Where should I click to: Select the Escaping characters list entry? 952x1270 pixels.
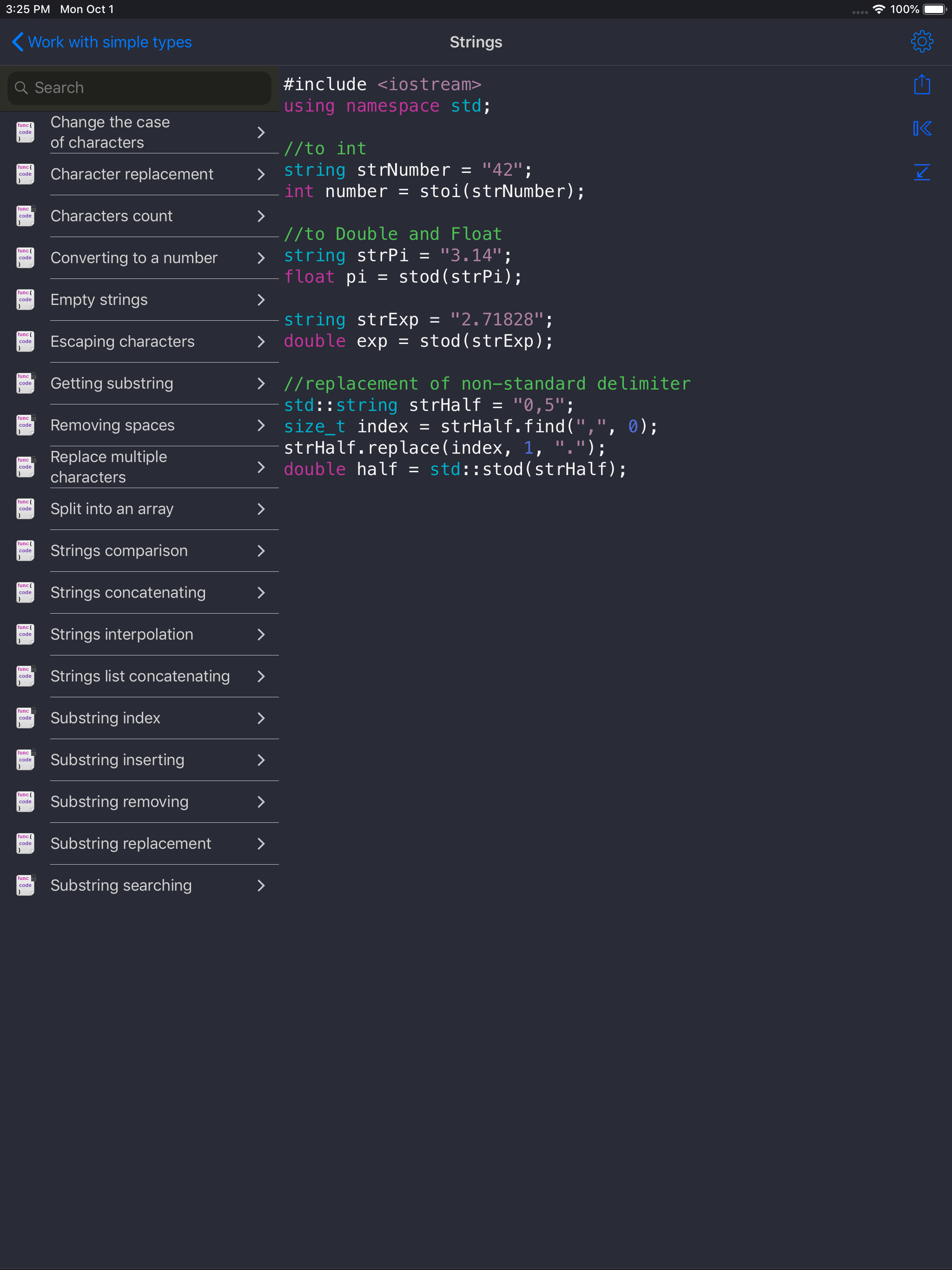(x=122, y=341)
